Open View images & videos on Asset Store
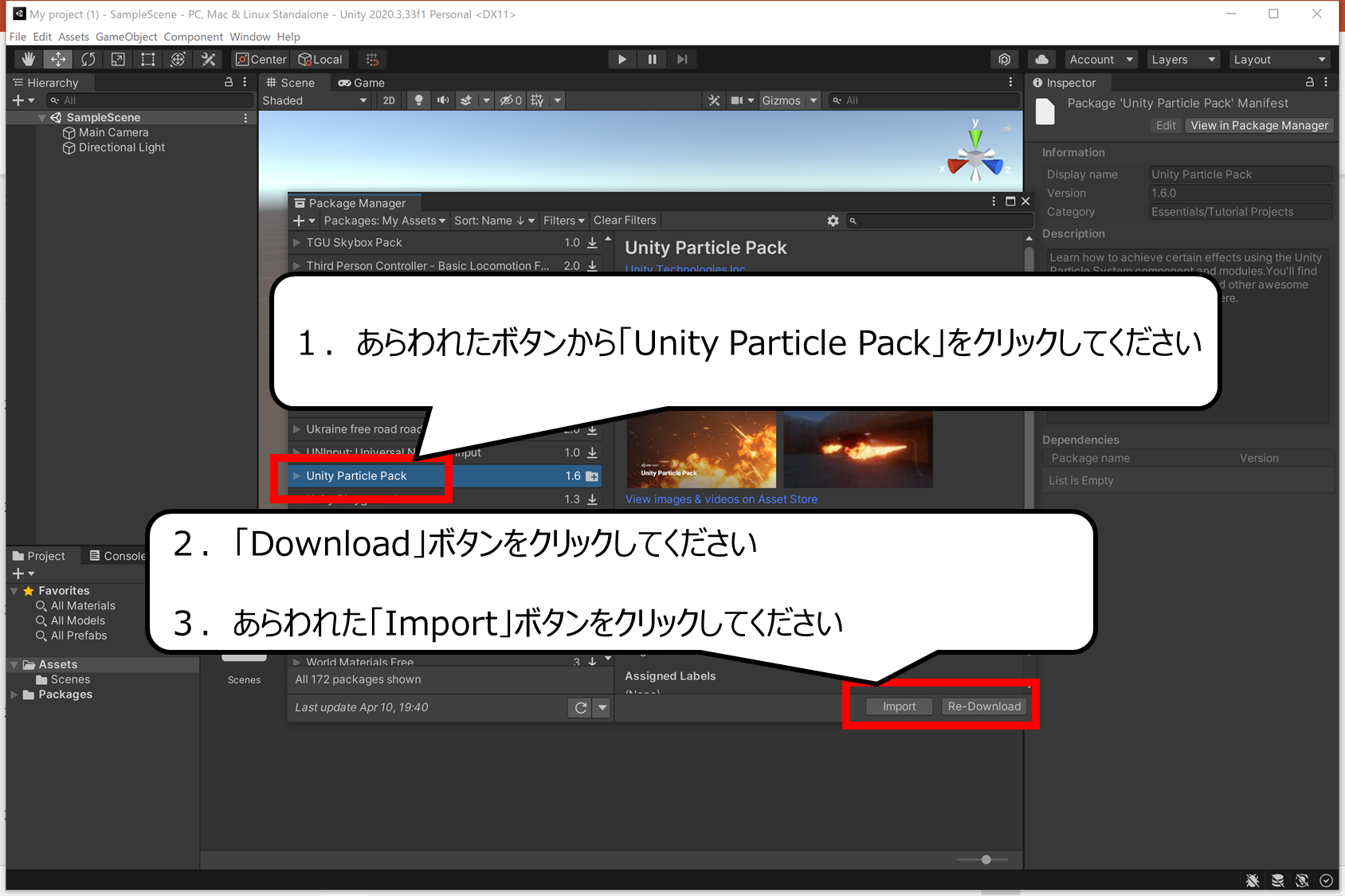The width and height of the screenshot is (1345, 896). [721, 499]
